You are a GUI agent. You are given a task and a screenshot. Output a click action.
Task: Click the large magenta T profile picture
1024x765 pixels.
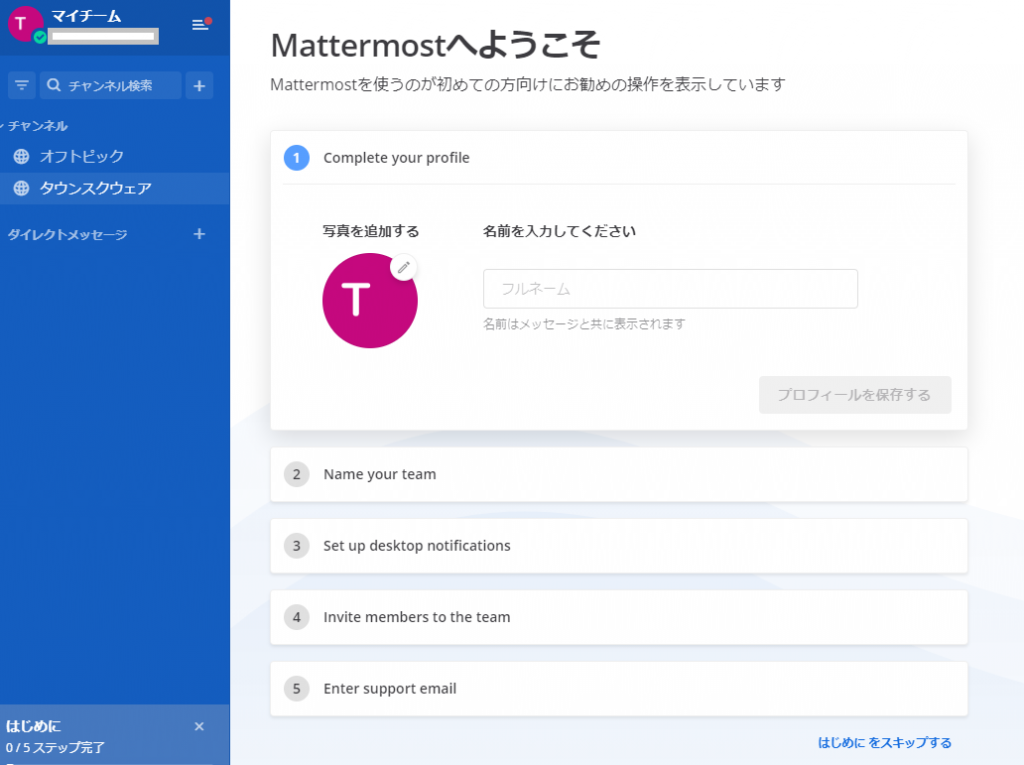[370, 301]
